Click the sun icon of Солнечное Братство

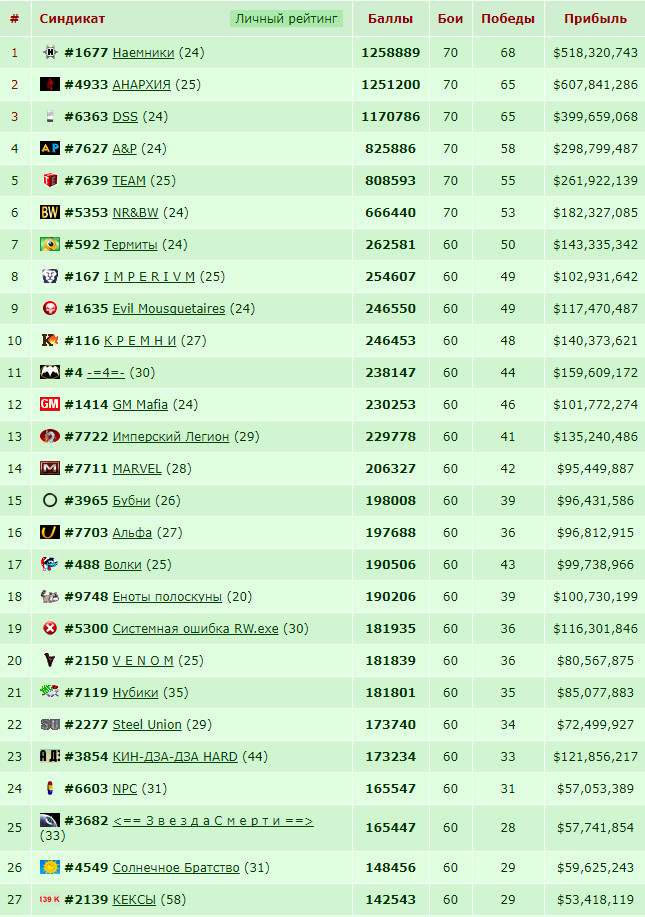point(50,867)
